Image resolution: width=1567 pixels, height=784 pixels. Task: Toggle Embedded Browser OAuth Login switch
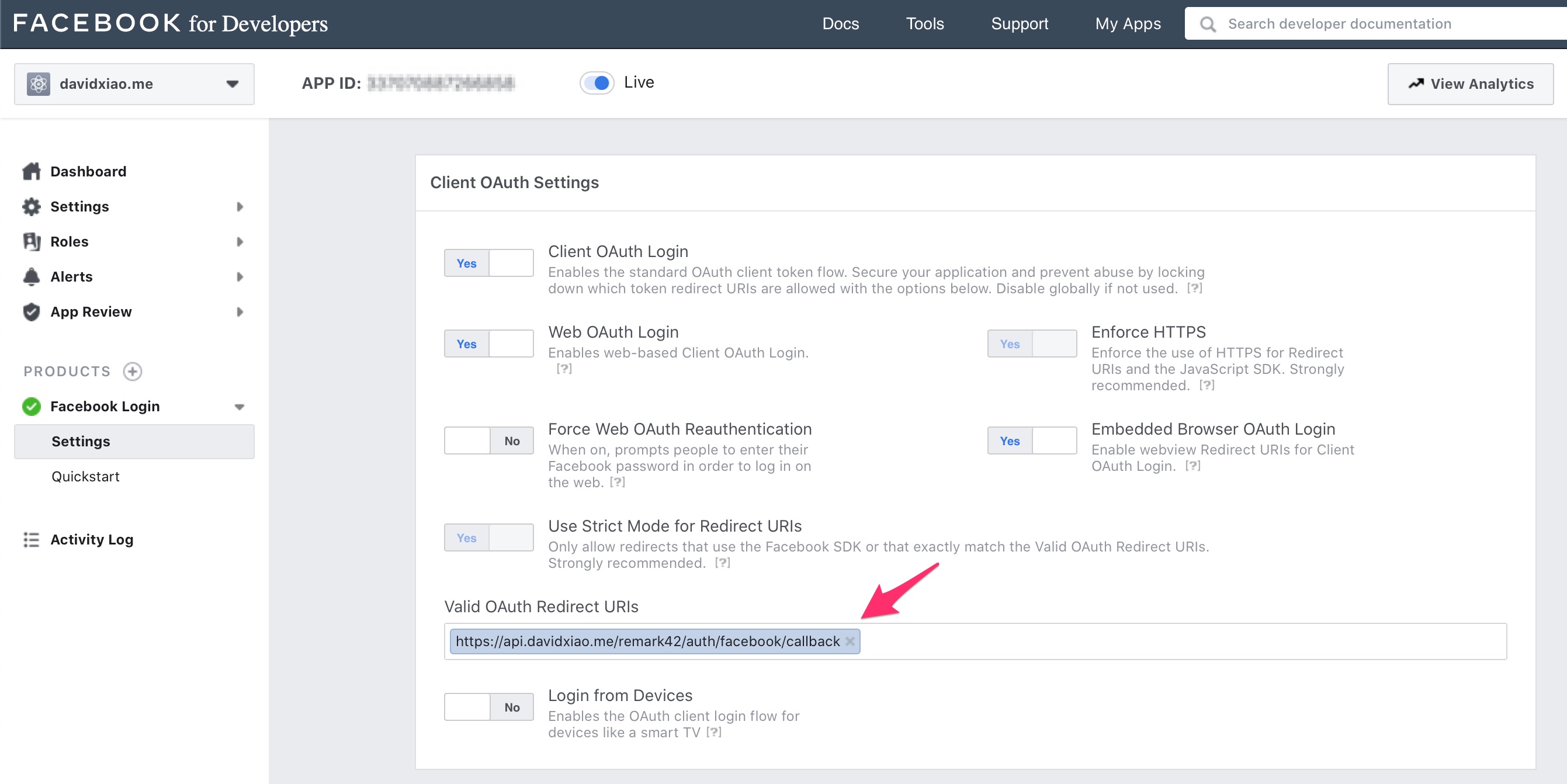[x=1032, y=440]
